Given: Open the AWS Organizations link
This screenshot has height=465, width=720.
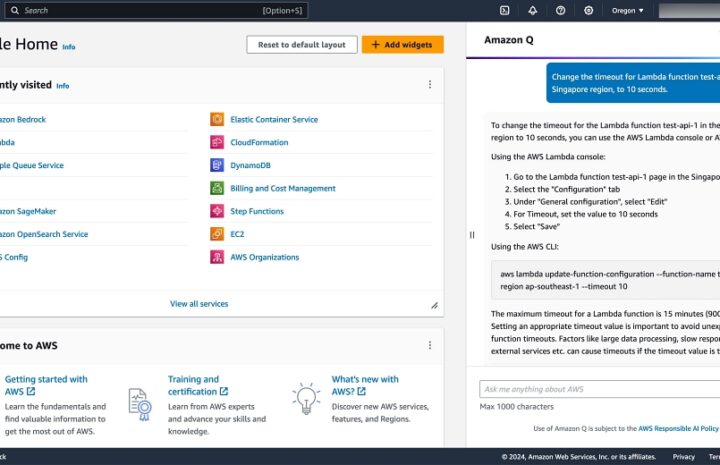Looking at the screenshot, I should (x=264, y=257).
